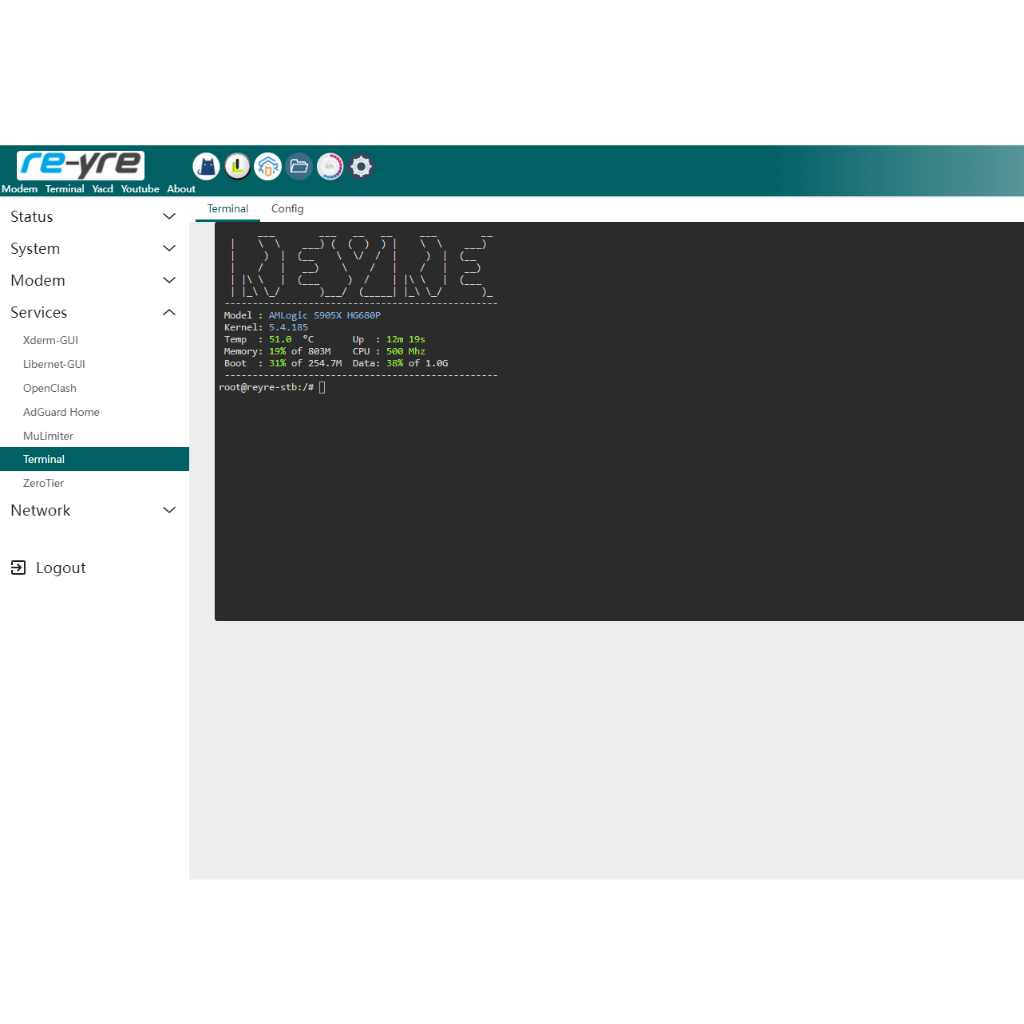
Task: Click the re-yre logo
Action: [81, 165]
